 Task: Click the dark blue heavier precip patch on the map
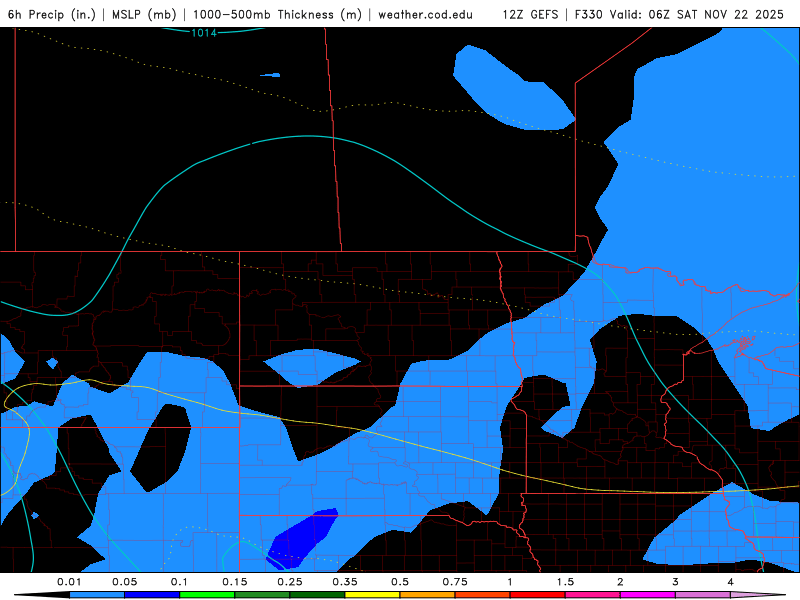(x=303, y=538)
